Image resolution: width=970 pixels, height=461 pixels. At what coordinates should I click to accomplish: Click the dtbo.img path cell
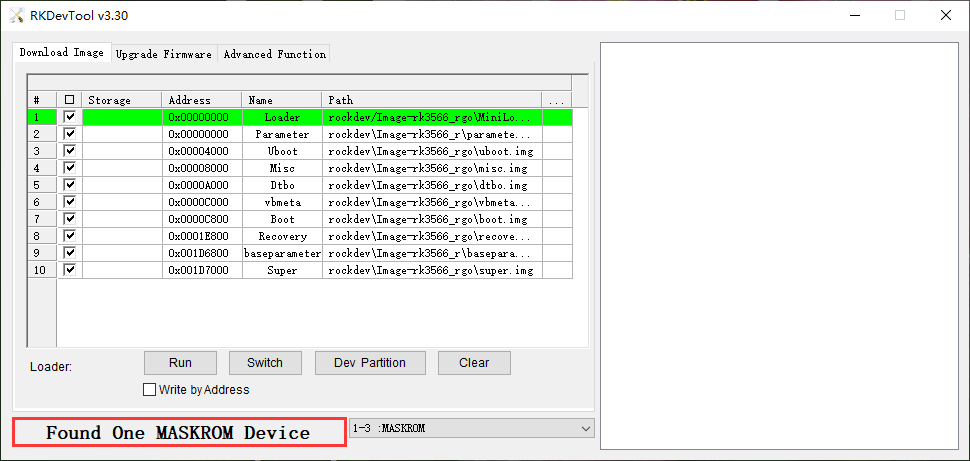pos(432,185)
